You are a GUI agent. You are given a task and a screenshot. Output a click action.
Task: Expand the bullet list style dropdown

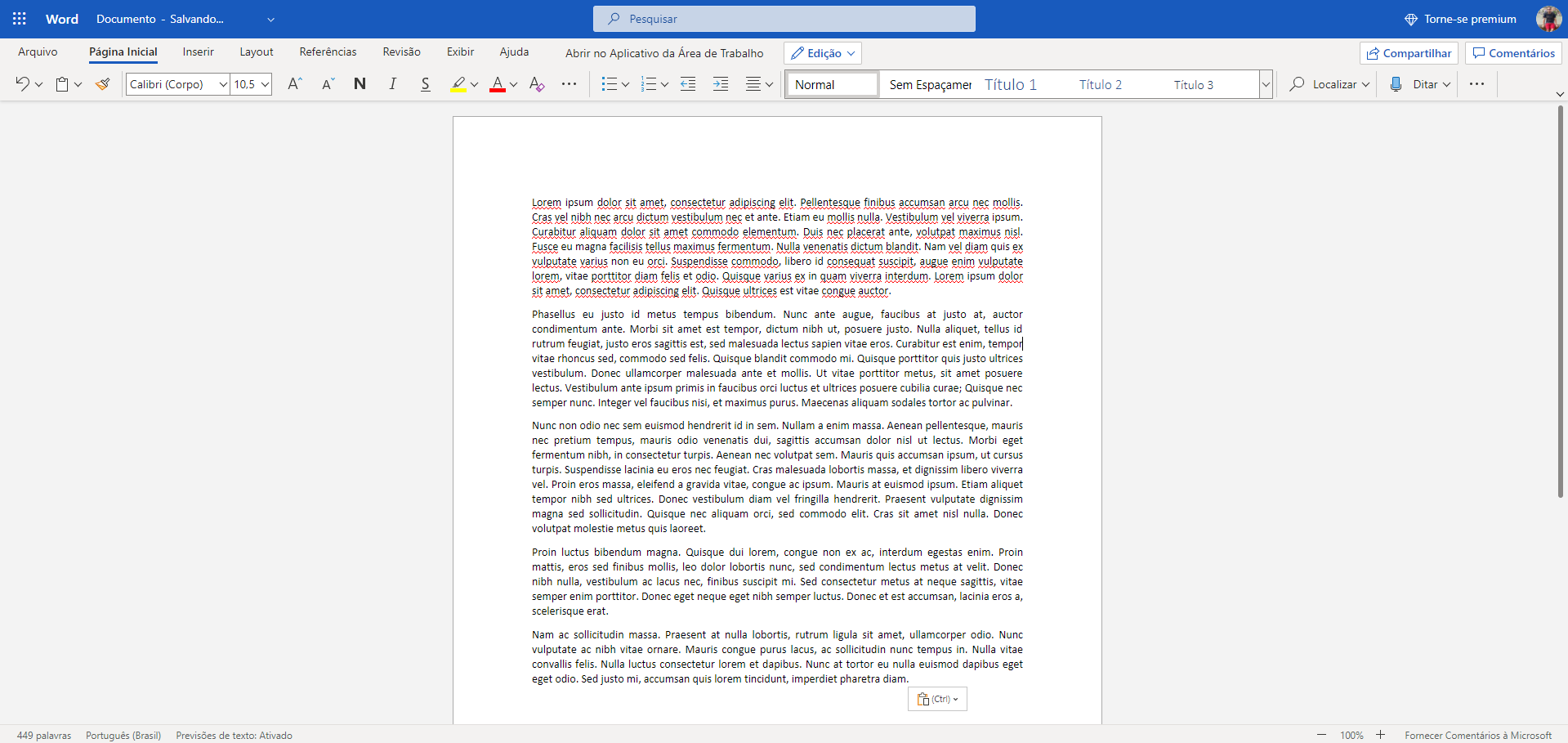(625, 84)
